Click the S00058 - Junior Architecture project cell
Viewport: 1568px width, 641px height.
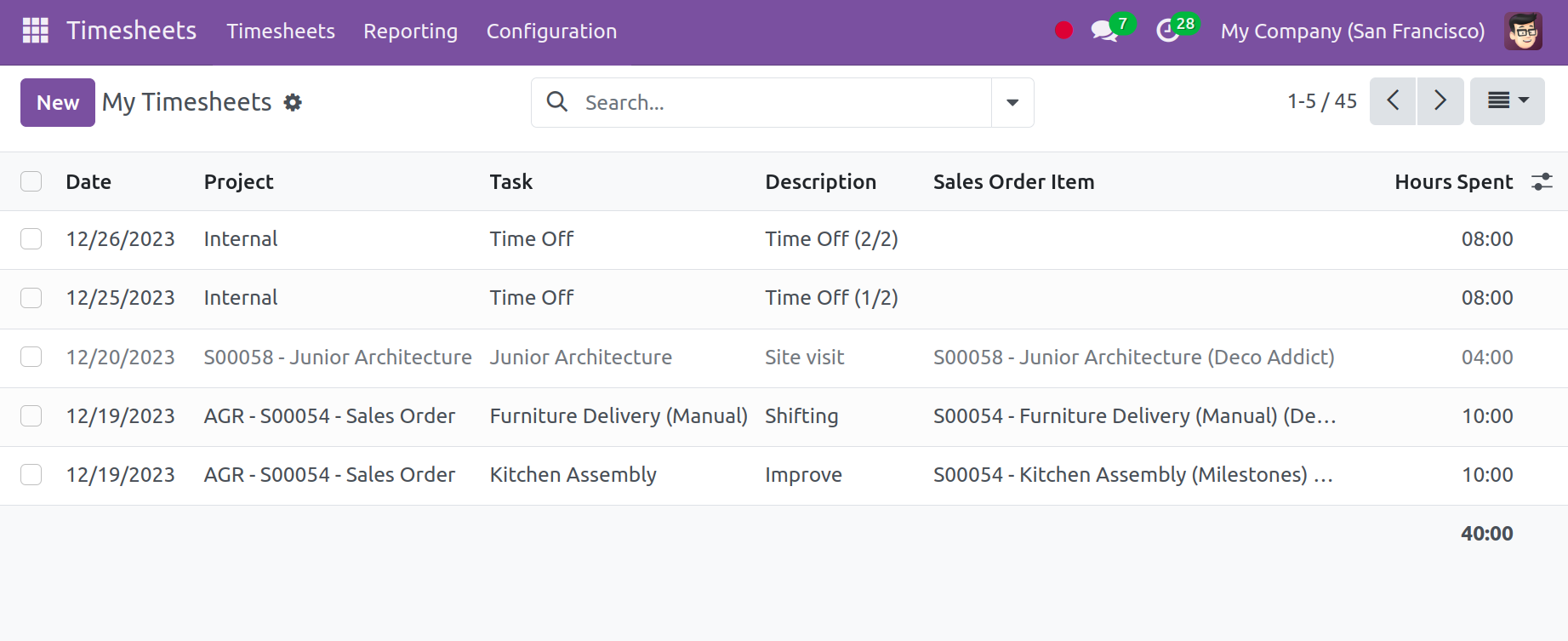[338, 357]
